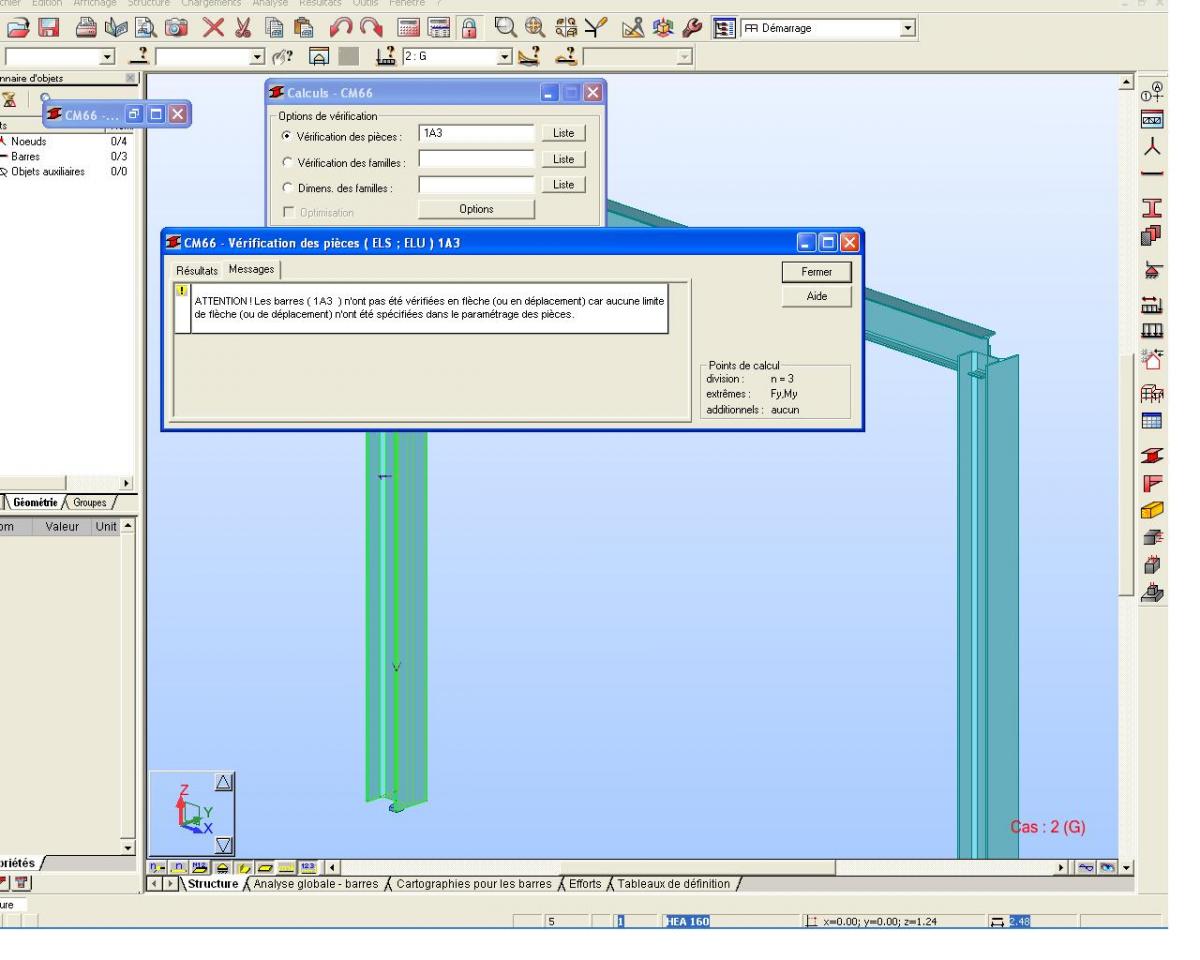1200x960 pixels.
Task: Open the load case 2: G dropdown
Action: coord(507,59)
